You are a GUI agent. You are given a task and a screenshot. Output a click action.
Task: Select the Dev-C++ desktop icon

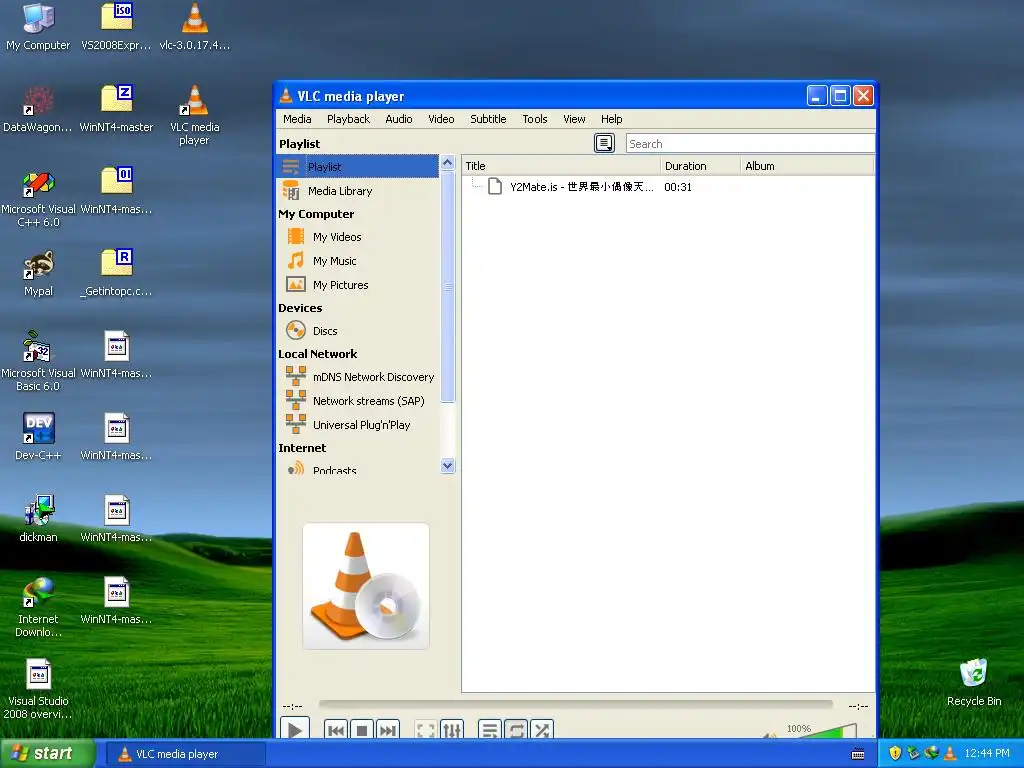38,436
